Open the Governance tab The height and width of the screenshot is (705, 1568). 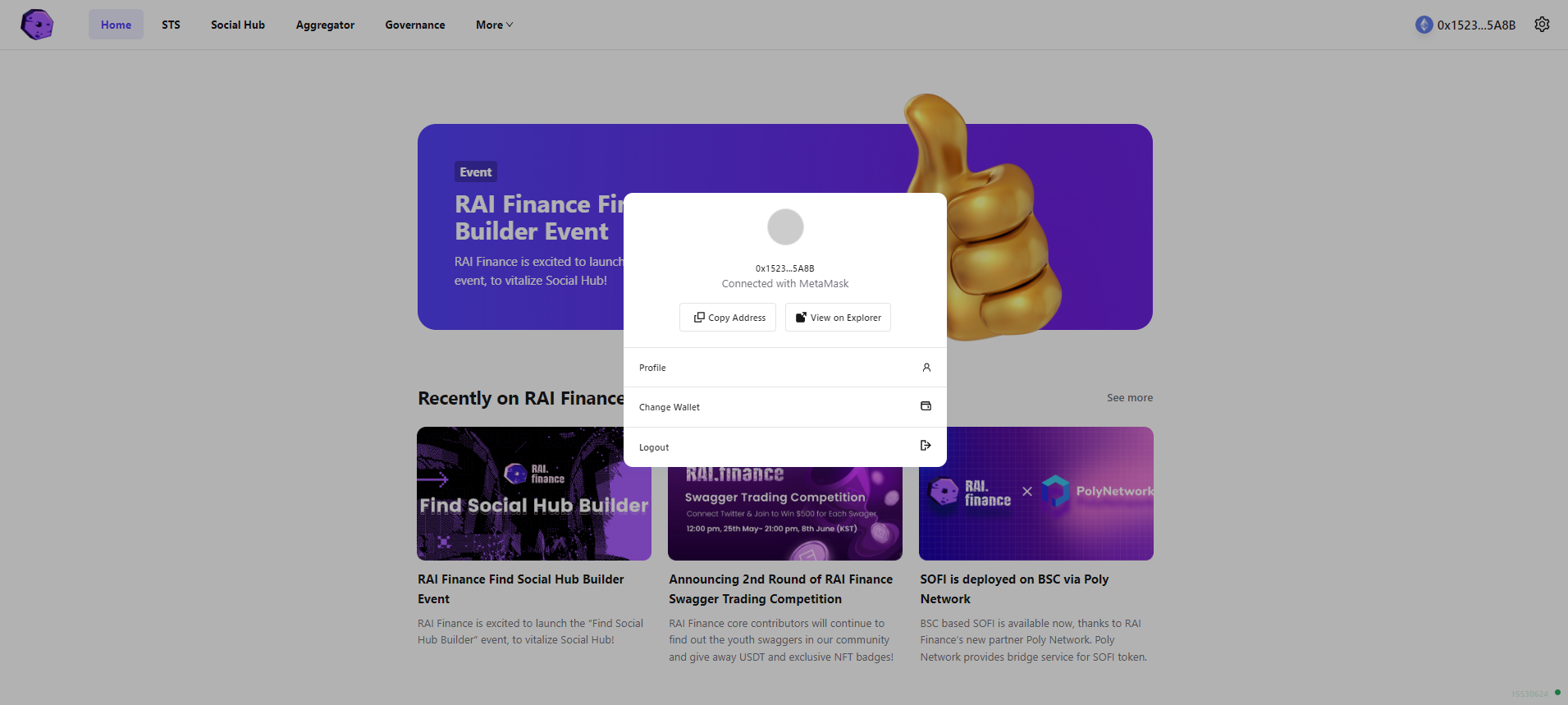tap(415, 25)
